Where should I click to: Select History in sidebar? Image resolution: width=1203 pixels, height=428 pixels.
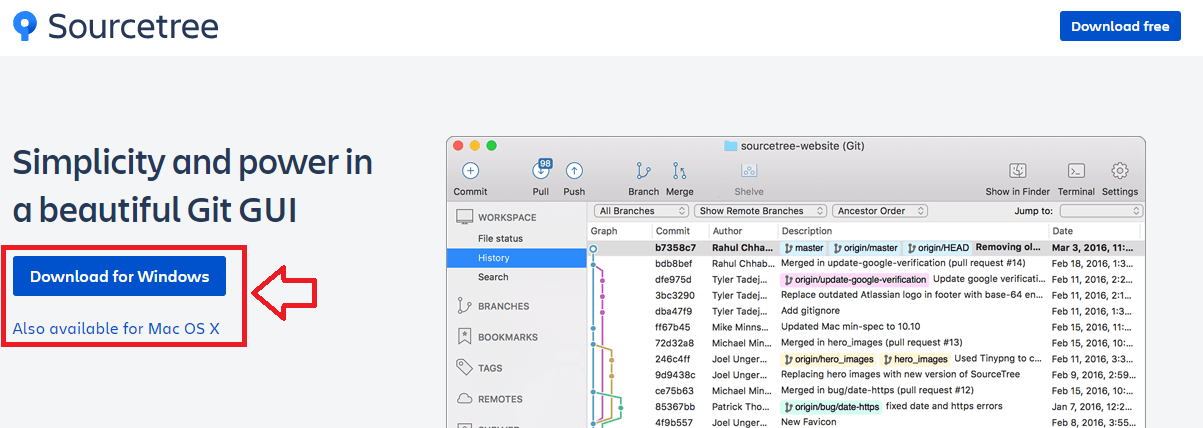point(516,258)
